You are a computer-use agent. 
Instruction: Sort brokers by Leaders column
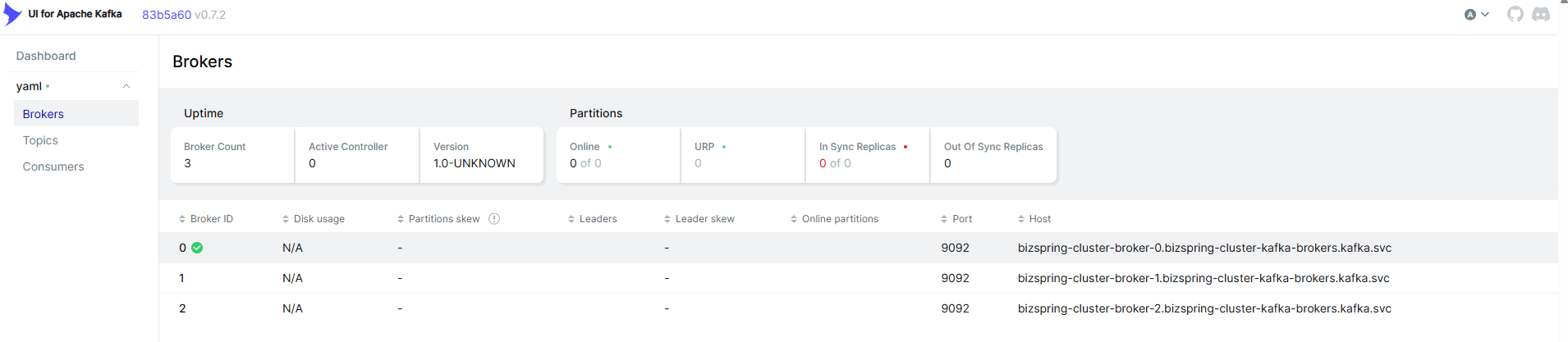pos(597,219)
